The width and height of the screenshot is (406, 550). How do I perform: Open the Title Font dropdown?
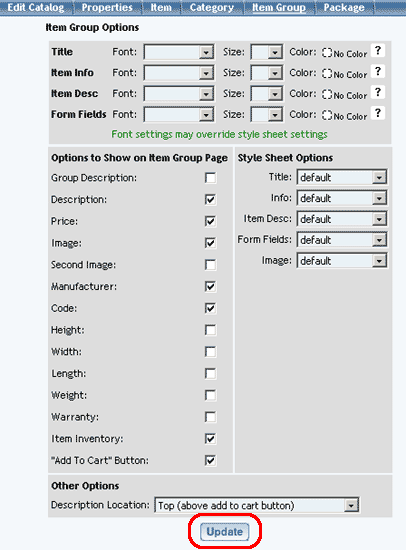179,53
